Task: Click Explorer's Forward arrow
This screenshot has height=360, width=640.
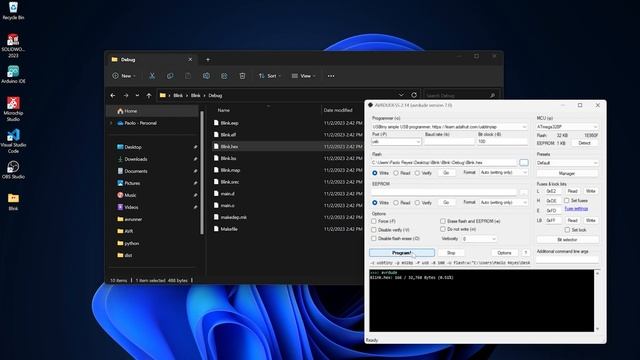Action: point(126,96)
